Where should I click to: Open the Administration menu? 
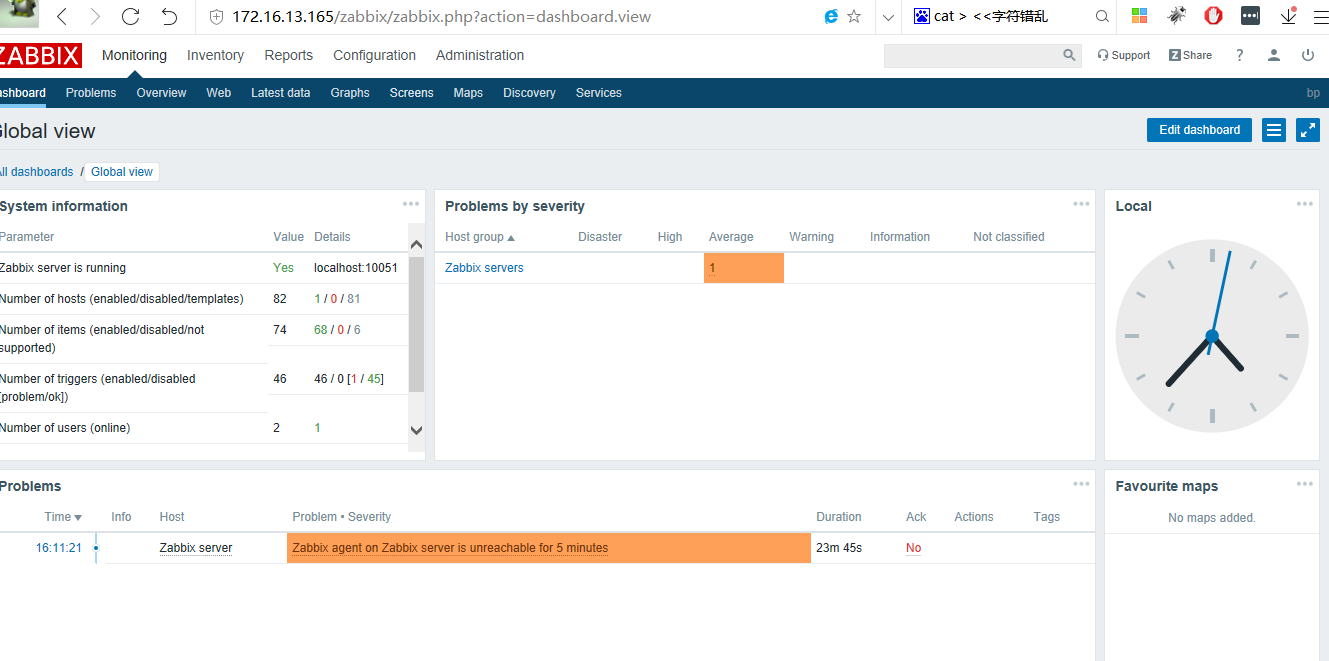click(x=480, y=55)
